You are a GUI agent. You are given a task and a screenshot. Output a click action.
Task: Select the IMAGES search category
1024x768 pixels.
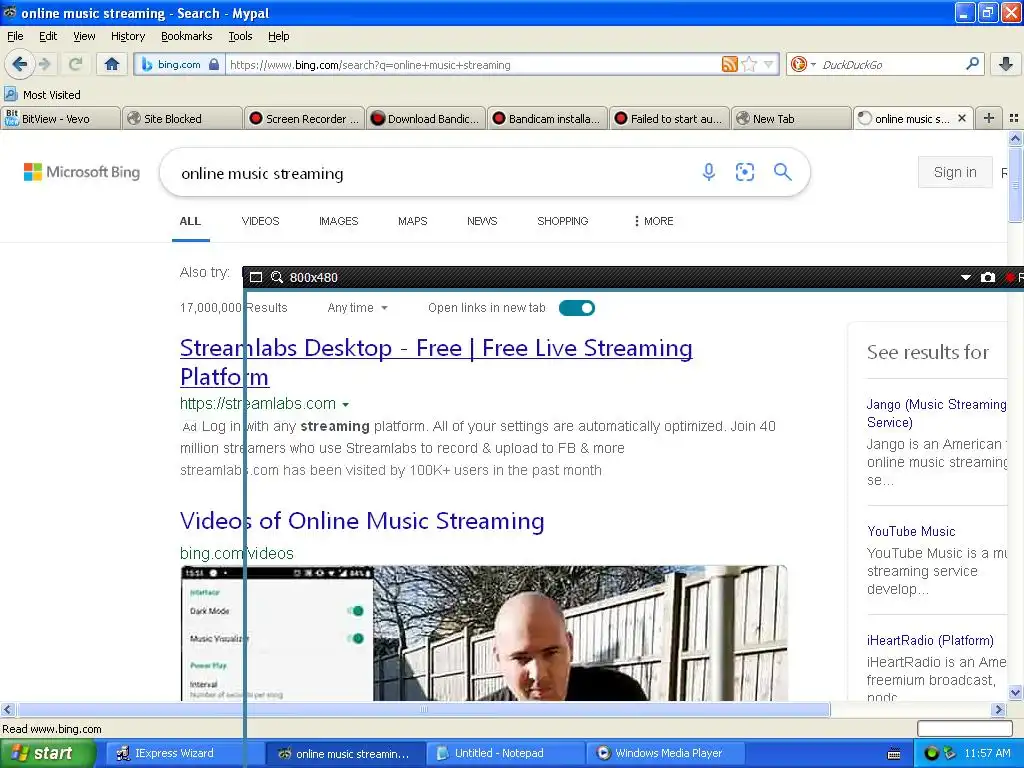coord(338,221)
